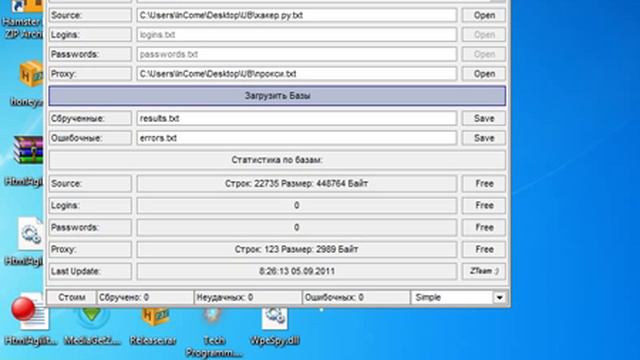640x360 pixels.
Task: Select the Ошибочные label
Action: tap(90, 138)
